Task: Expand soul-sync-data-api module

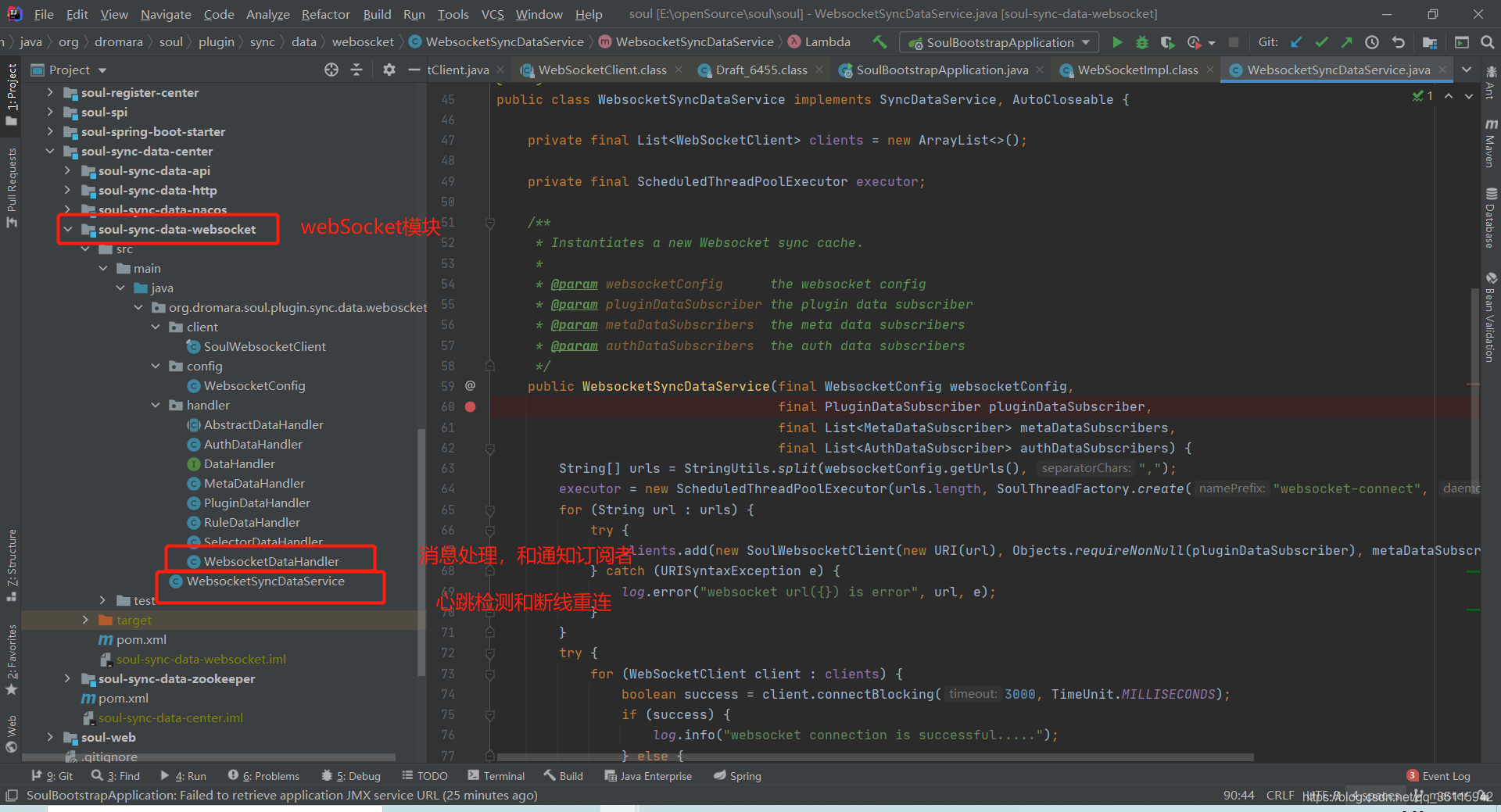Action: (67, 170)
